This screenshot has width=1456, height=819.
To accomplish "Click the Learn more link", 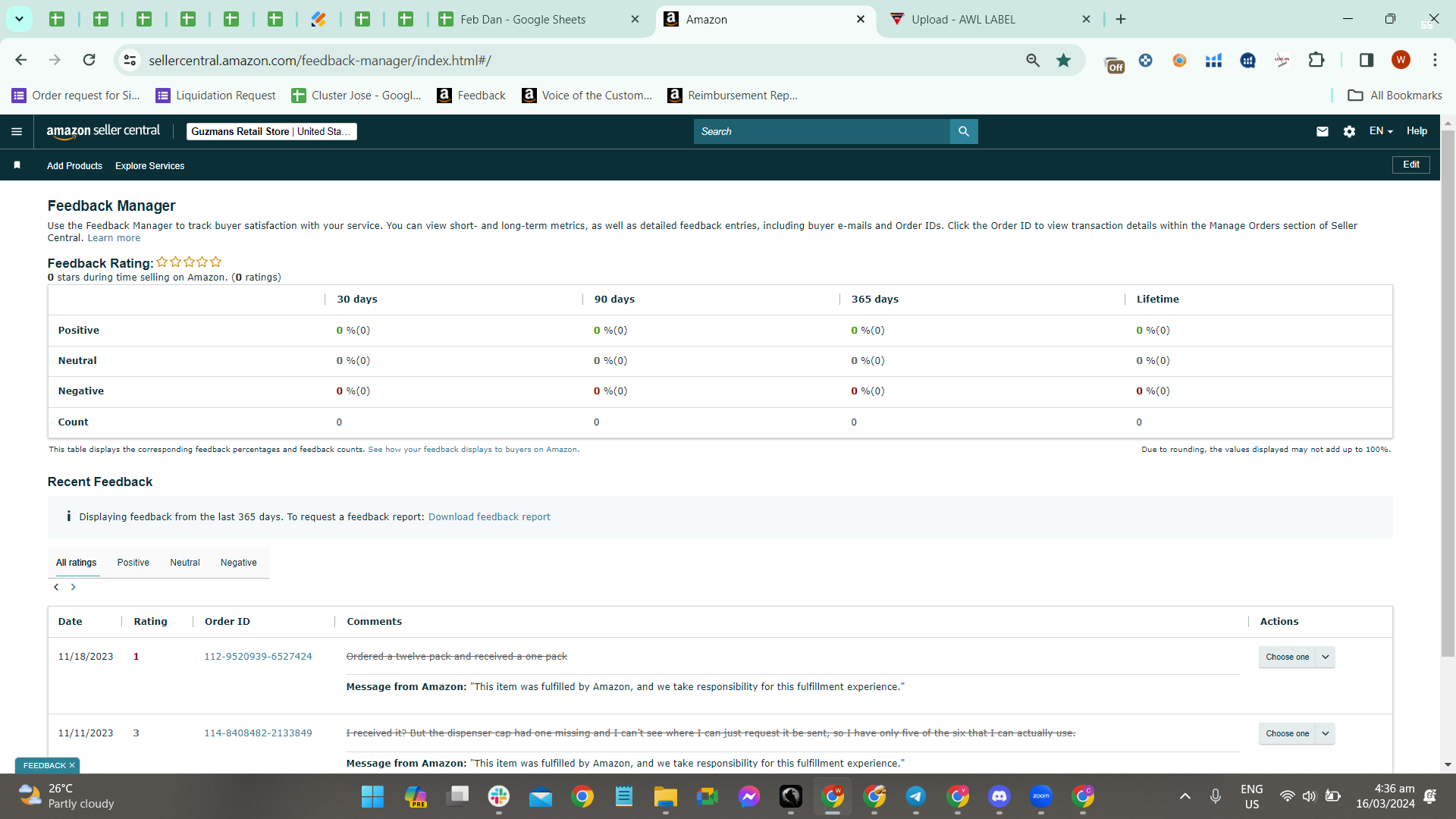I will [x=114, y=238].
